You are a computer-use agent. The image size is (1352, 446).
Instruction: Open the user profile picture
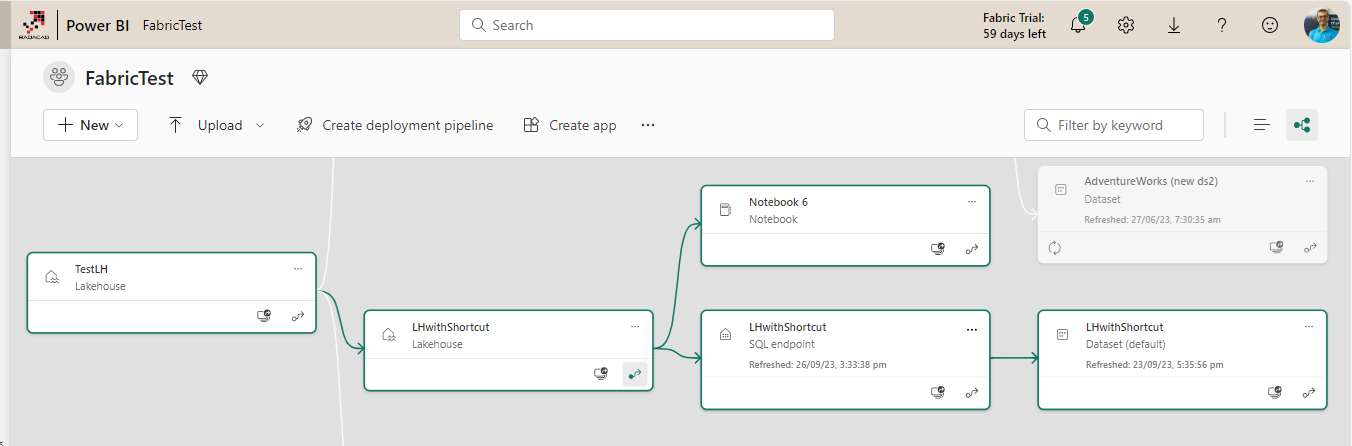pos(1321,25)
